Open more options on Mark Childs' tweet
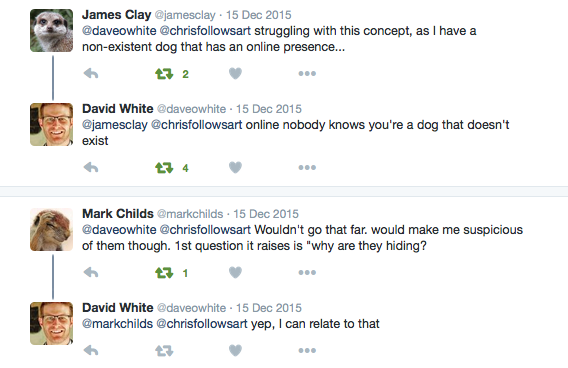This screenshot has width=568, height=368. (307, 272)
